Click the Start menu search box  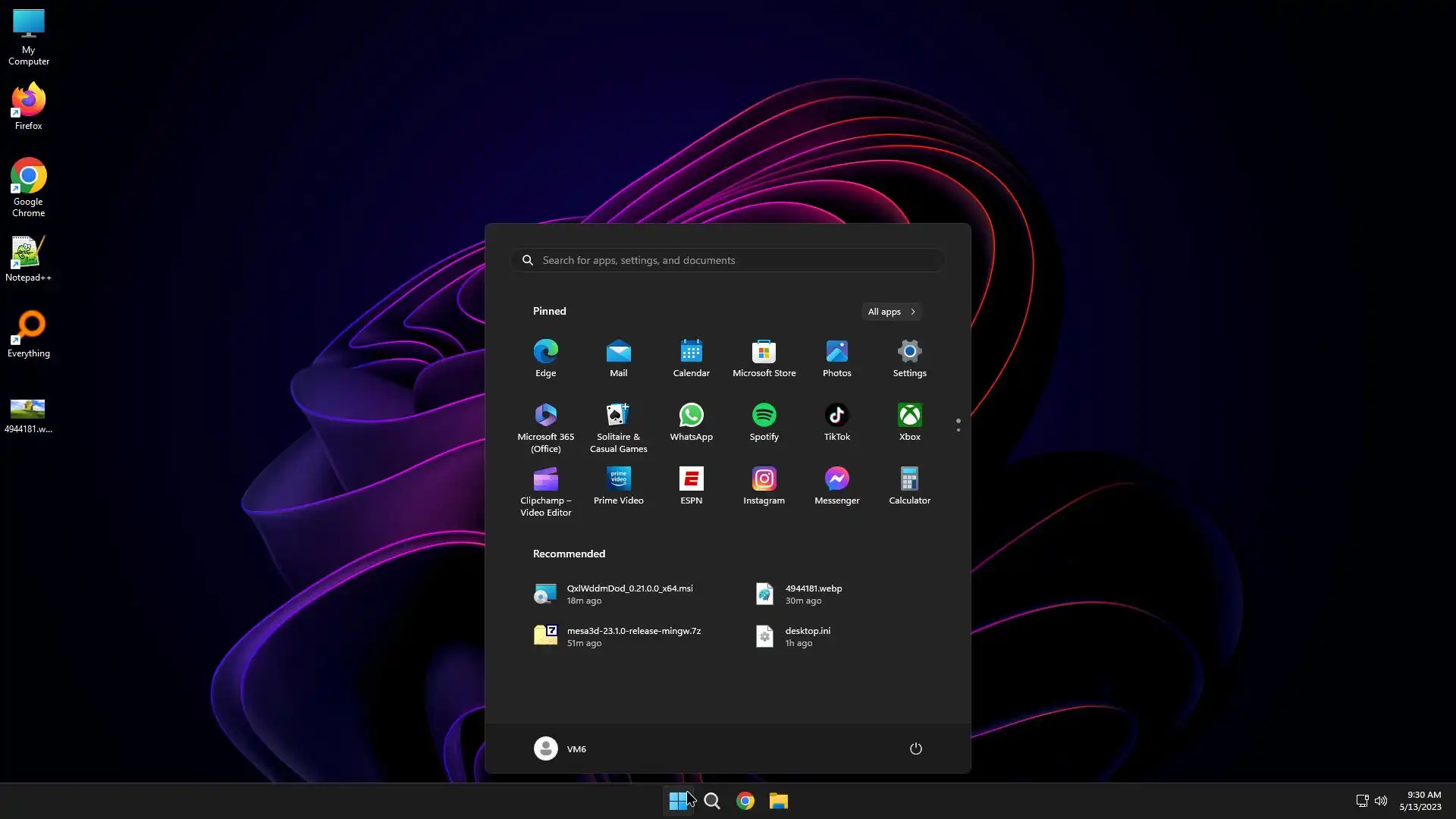tap(728, 260)
